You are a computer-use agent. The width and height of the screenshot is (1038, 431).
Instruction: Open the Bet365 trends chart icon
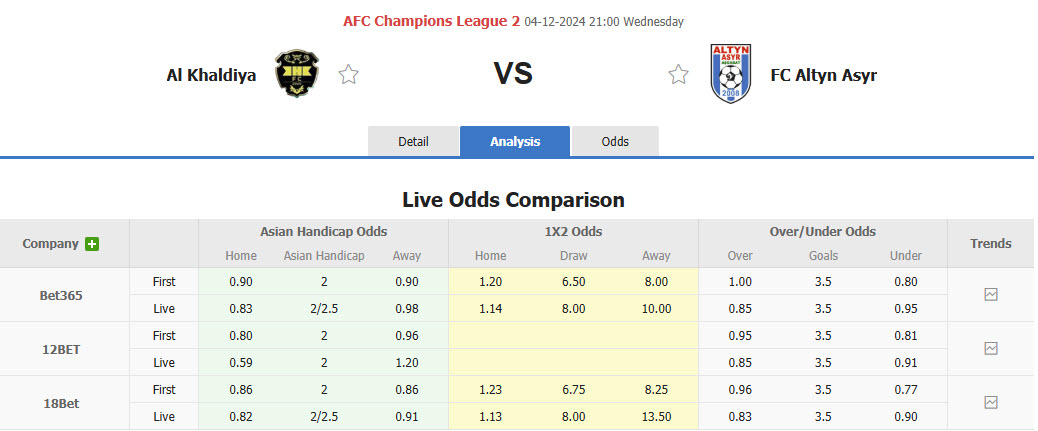click(x=990, y=295)
